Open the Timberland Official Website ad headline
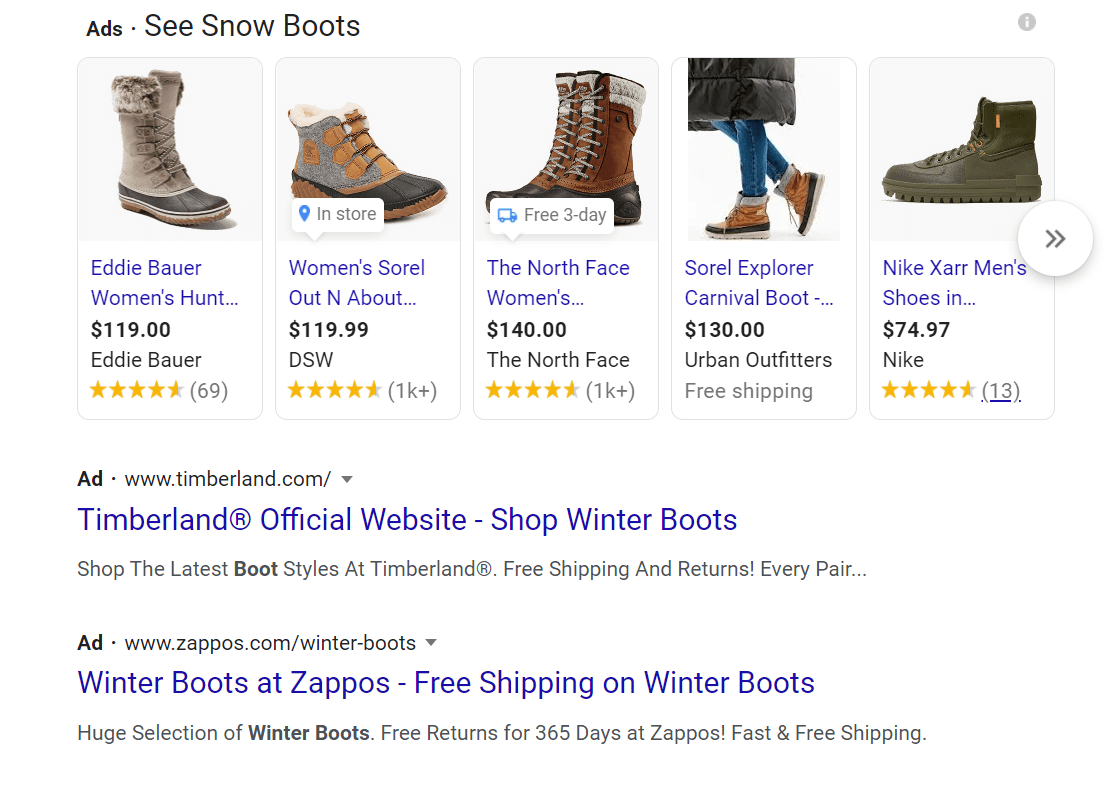 (407, 520)
